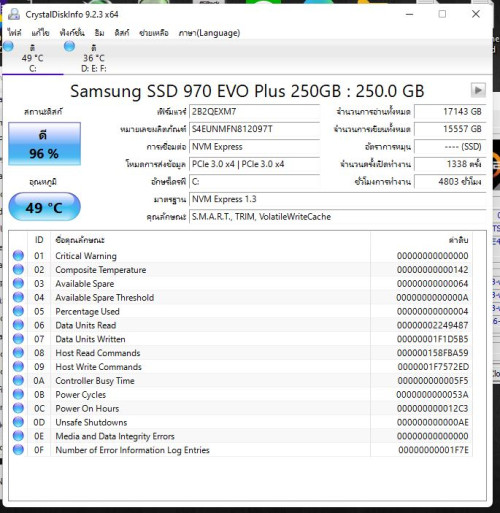The width and height of the screenshot is (500, 513).
Task: Select the Composite Temperature attribute name
Action: [x=101, y=270]
